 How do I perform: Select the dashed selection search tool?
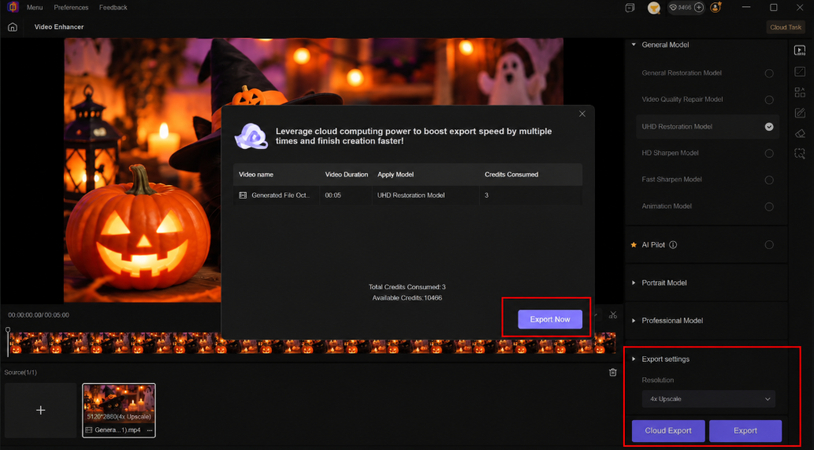(x=799, y=154)
